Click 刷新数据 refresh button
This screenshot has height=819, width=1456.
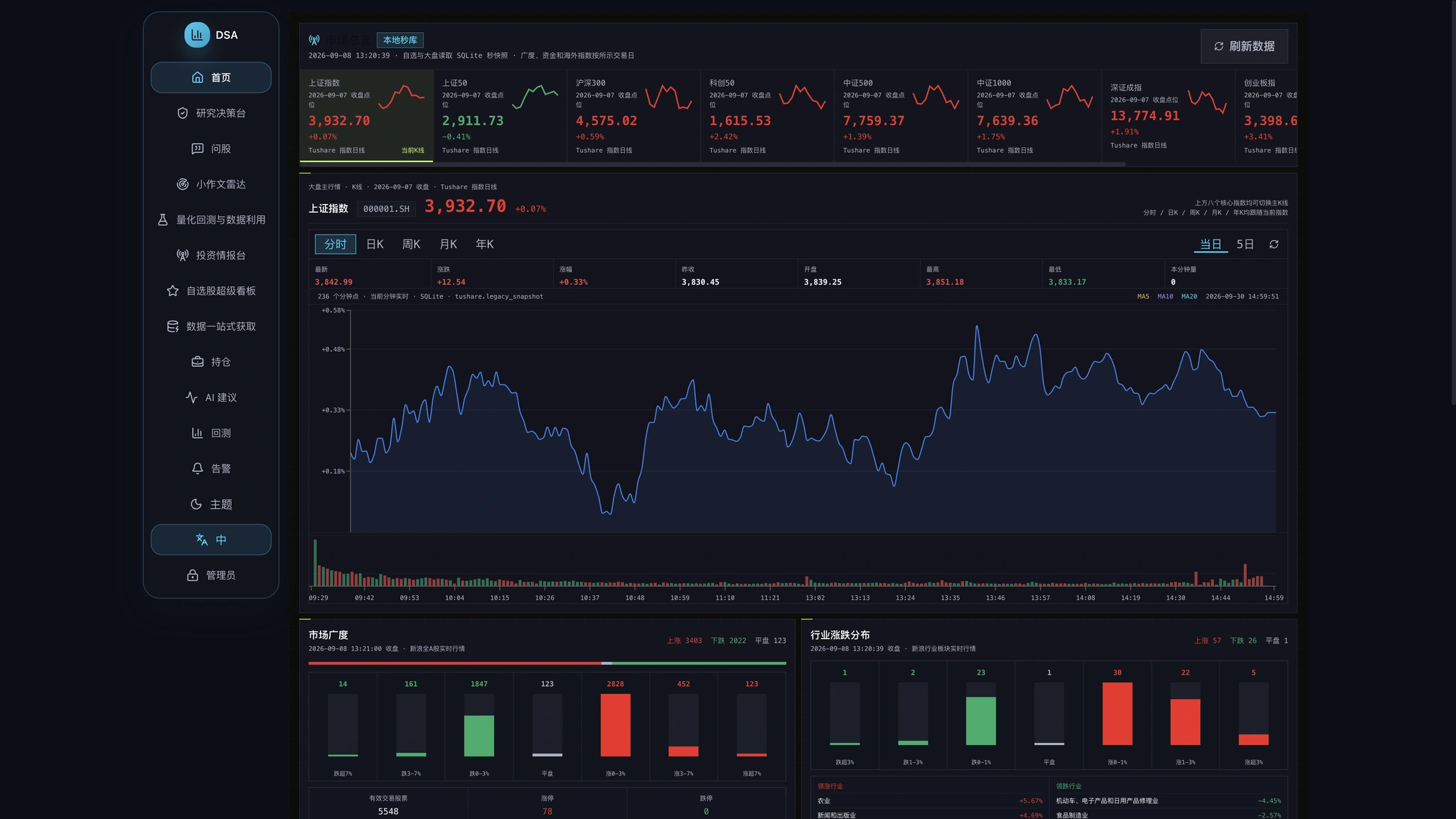pos(1244,46)
